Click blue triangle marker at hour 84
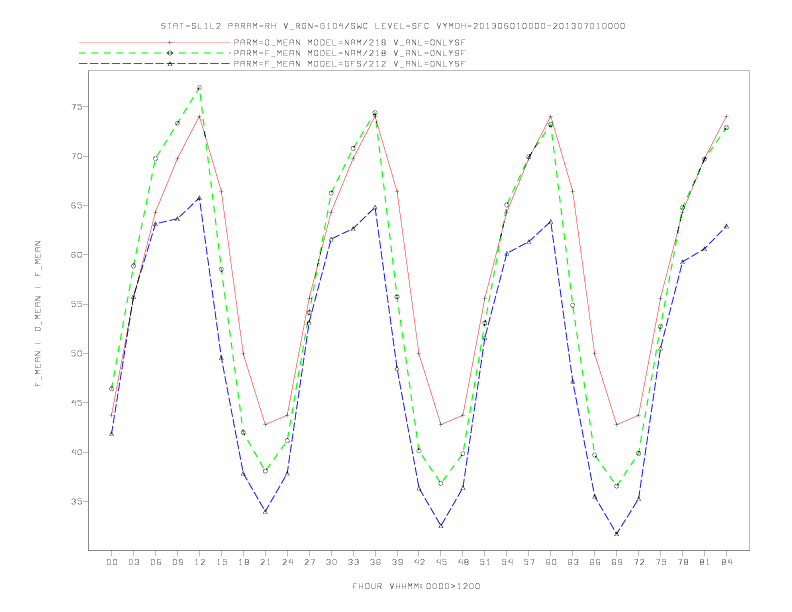This screenshot has height=612, width=792. point(727,226)
